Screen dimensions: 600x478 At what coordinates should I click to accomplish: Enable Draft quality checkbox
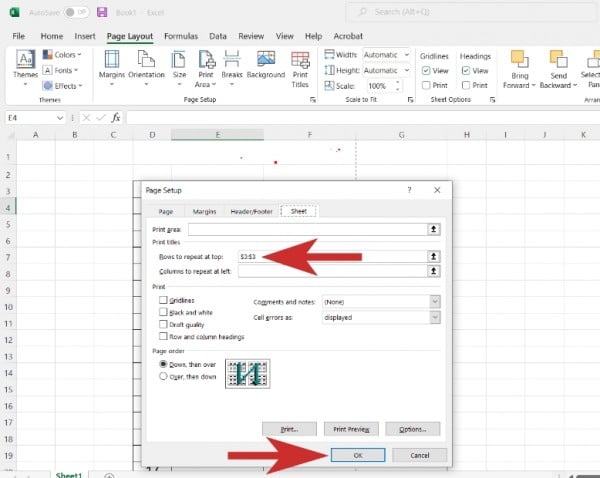click(x=163, y=324)
